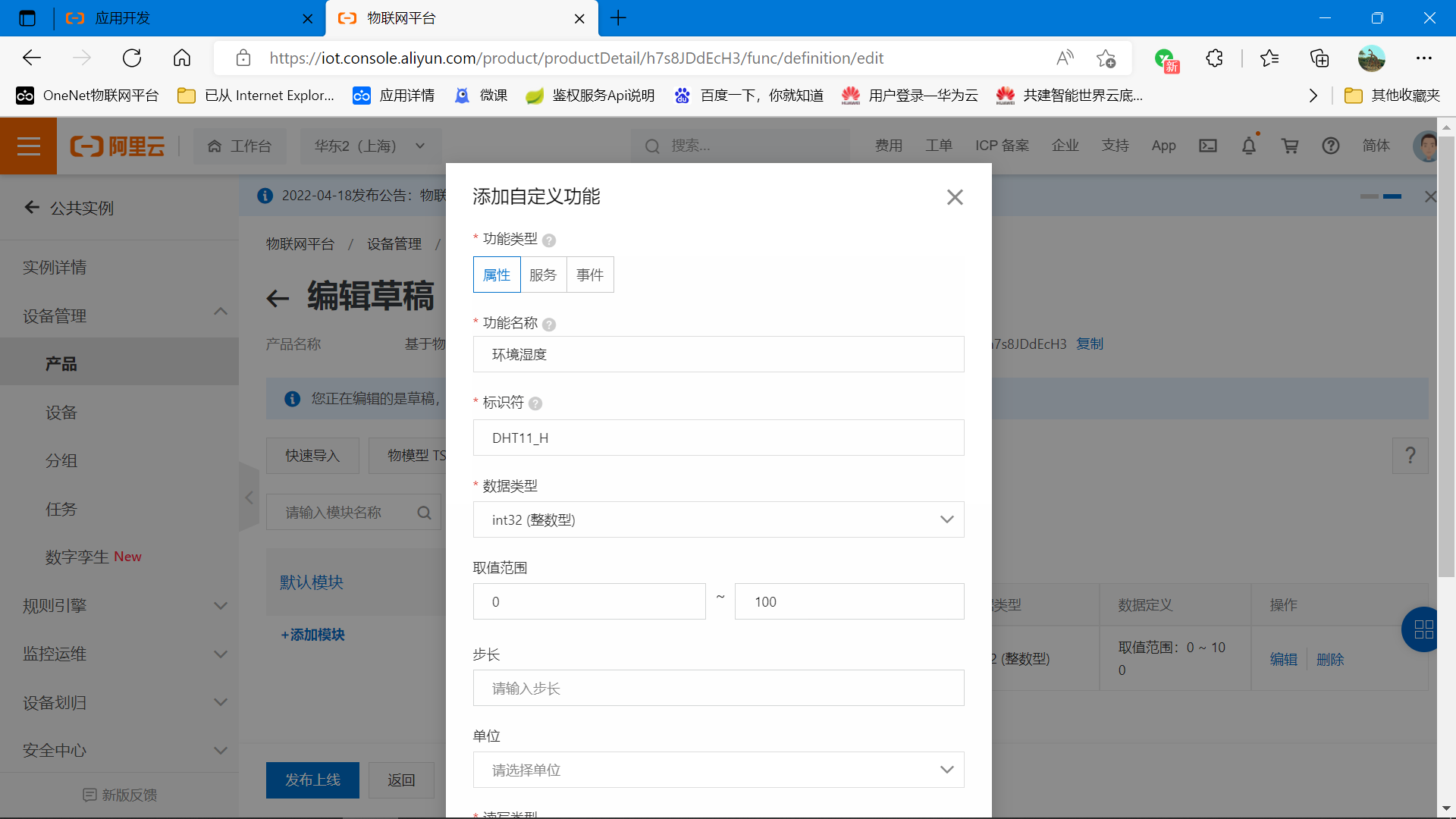This screenshot has width=1456, height=819.
Task: Copy the ProductKey with 复制
Action: 1090,344
